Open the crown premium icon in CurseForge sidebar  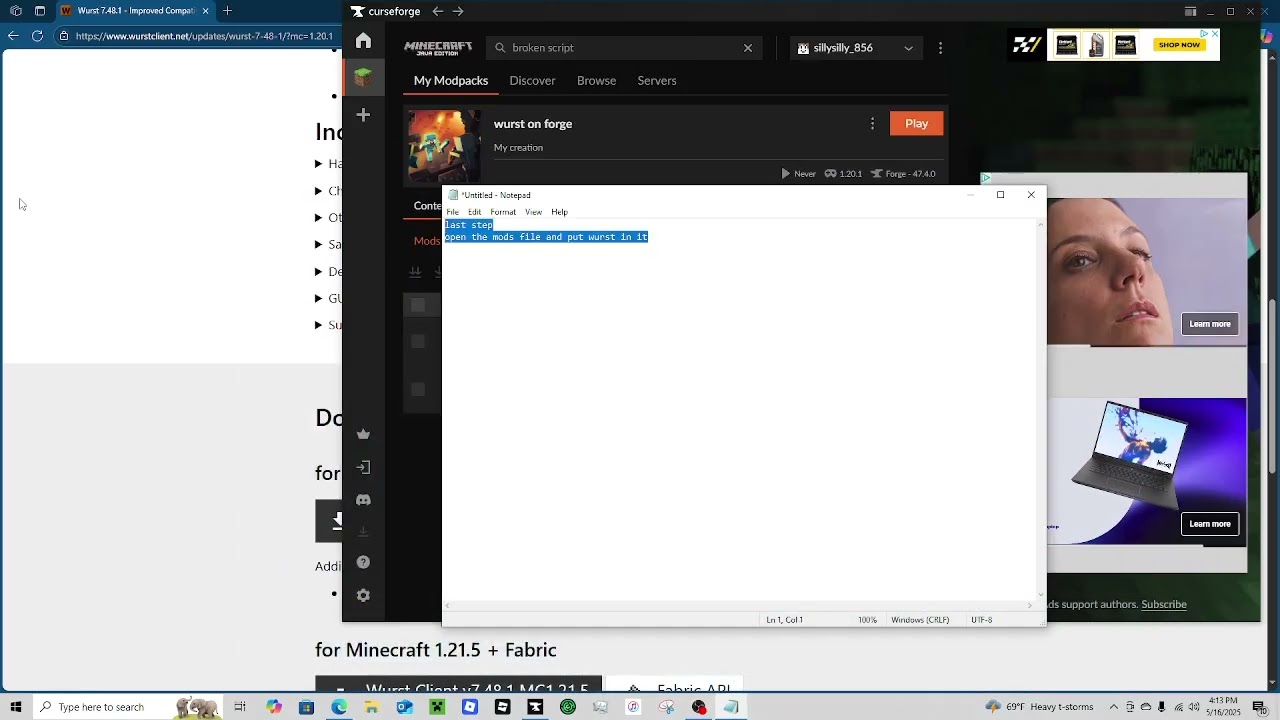click(363, 434)
